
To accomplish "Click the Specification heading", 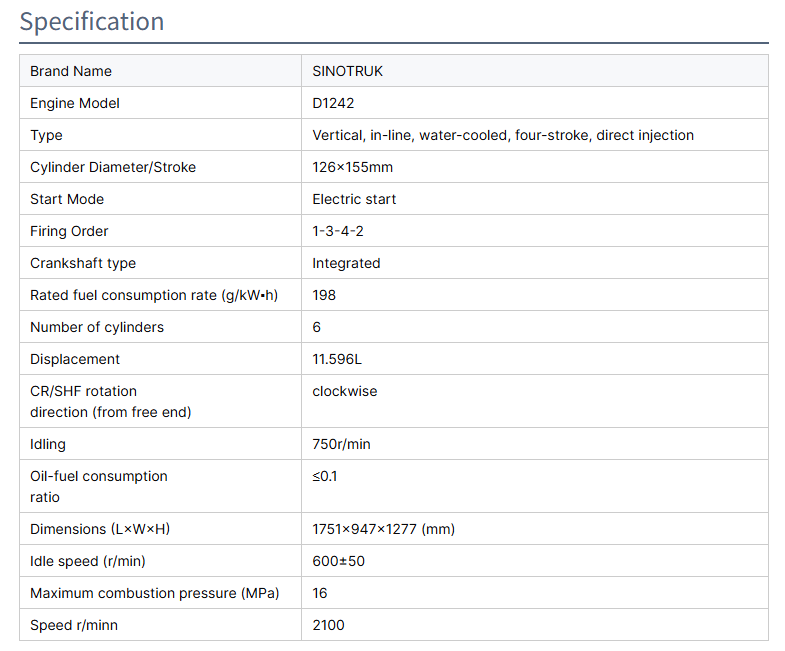I will point(92,22).
